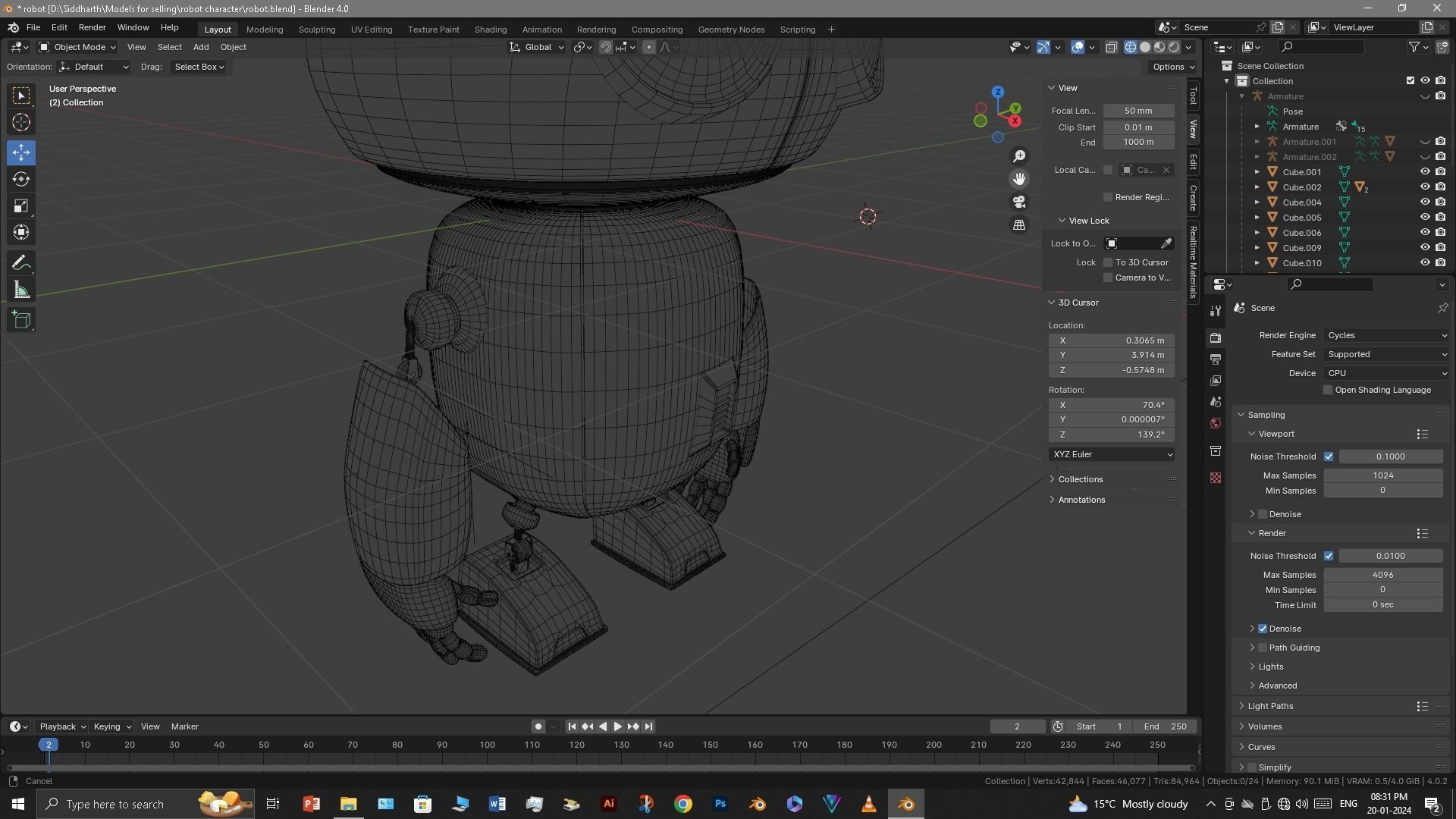Open XYZ Euler rotation mode dropdown

pyautogui.click(x=1112, y=454)
